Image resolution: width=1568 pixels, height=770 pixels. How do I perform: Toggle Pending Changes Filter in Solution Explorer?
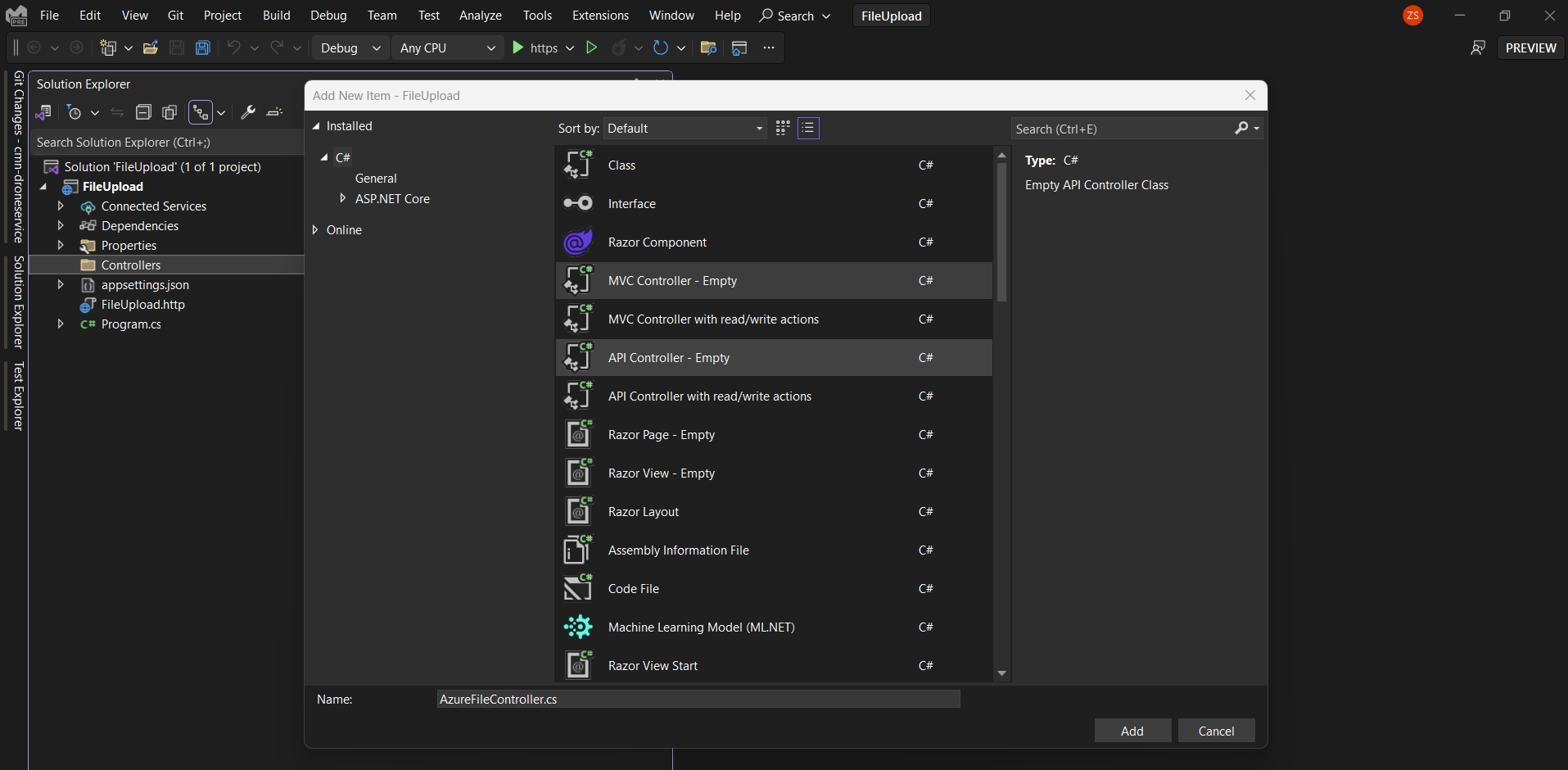click(75, 112)
